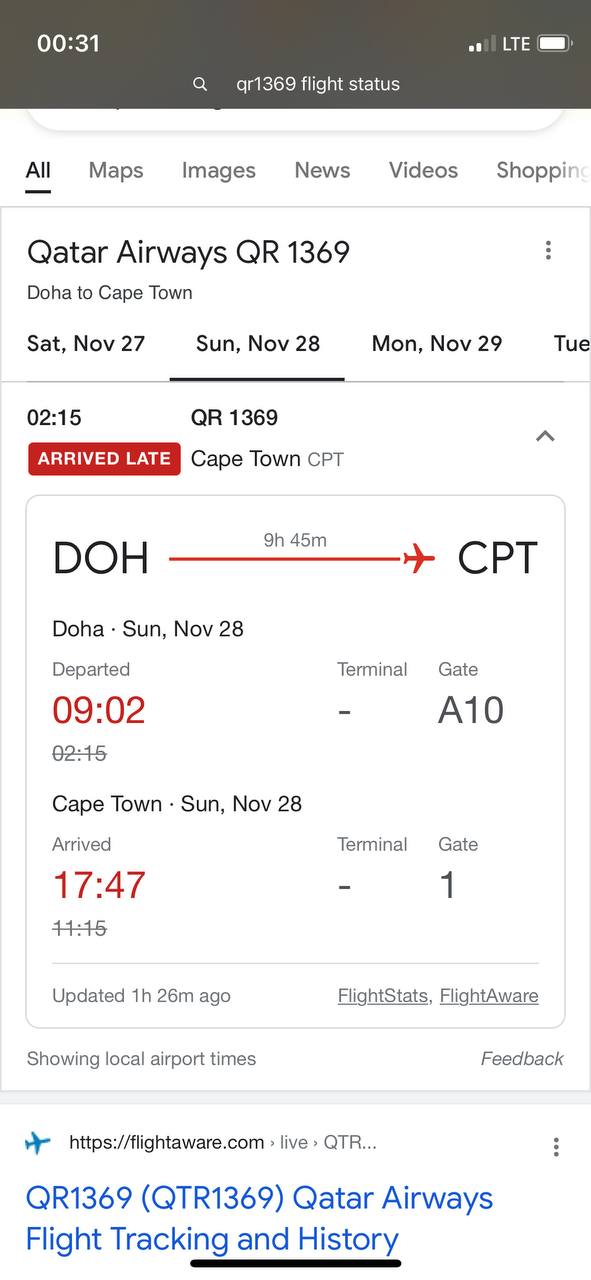Tap the red airplane route icon
Image resolution: width=591 pixels, height=1280 pixels.
coord(419,558)
